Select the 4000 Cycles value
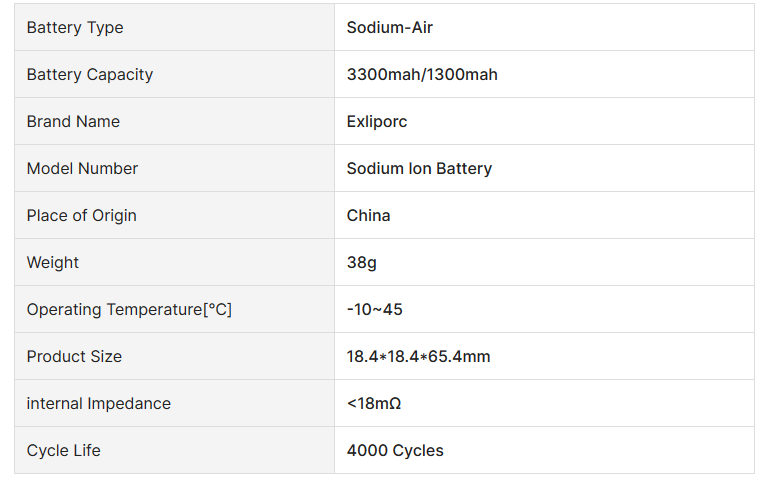Image resolution: width=774 pixels, height=486 pixels. click(x=395, y=451)
